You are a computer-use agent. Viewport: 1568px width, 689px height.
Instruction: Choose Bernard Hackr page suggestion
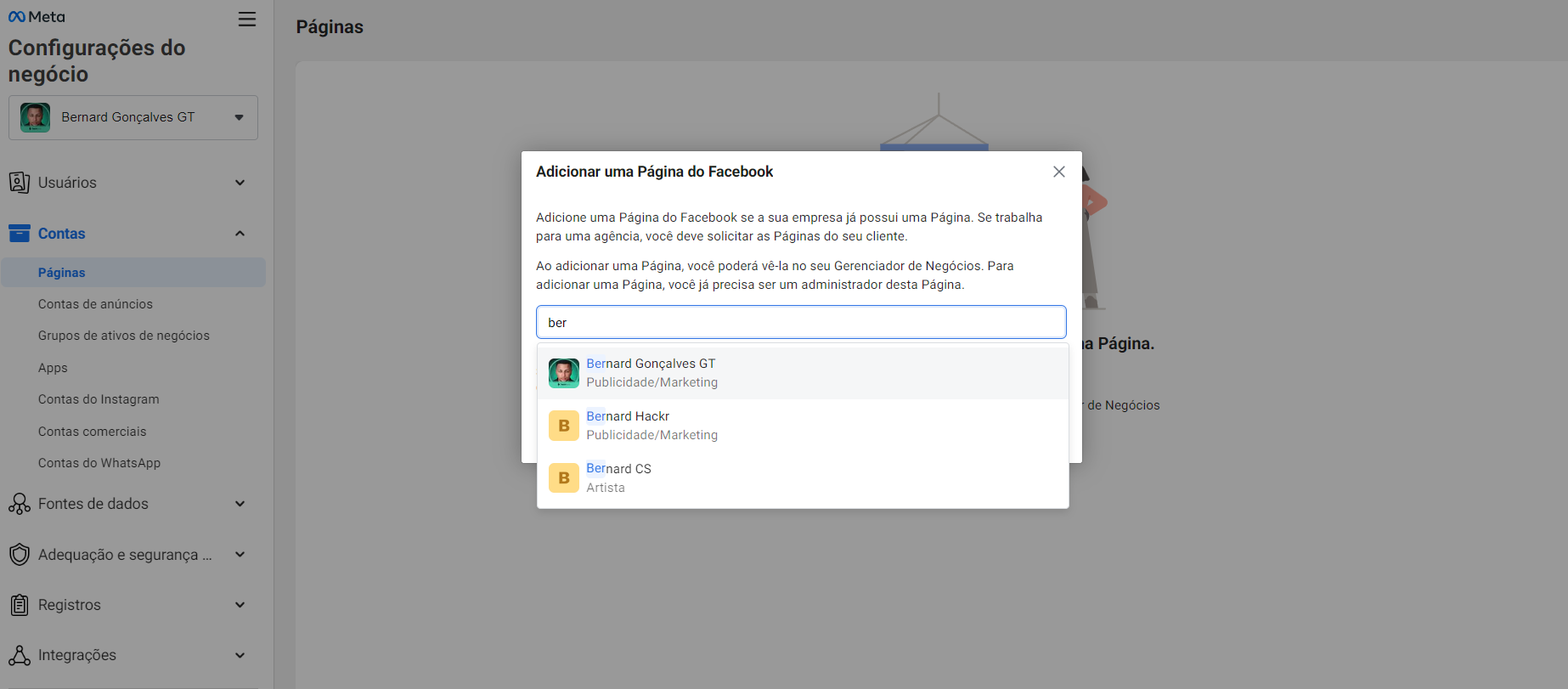point(803,426)
